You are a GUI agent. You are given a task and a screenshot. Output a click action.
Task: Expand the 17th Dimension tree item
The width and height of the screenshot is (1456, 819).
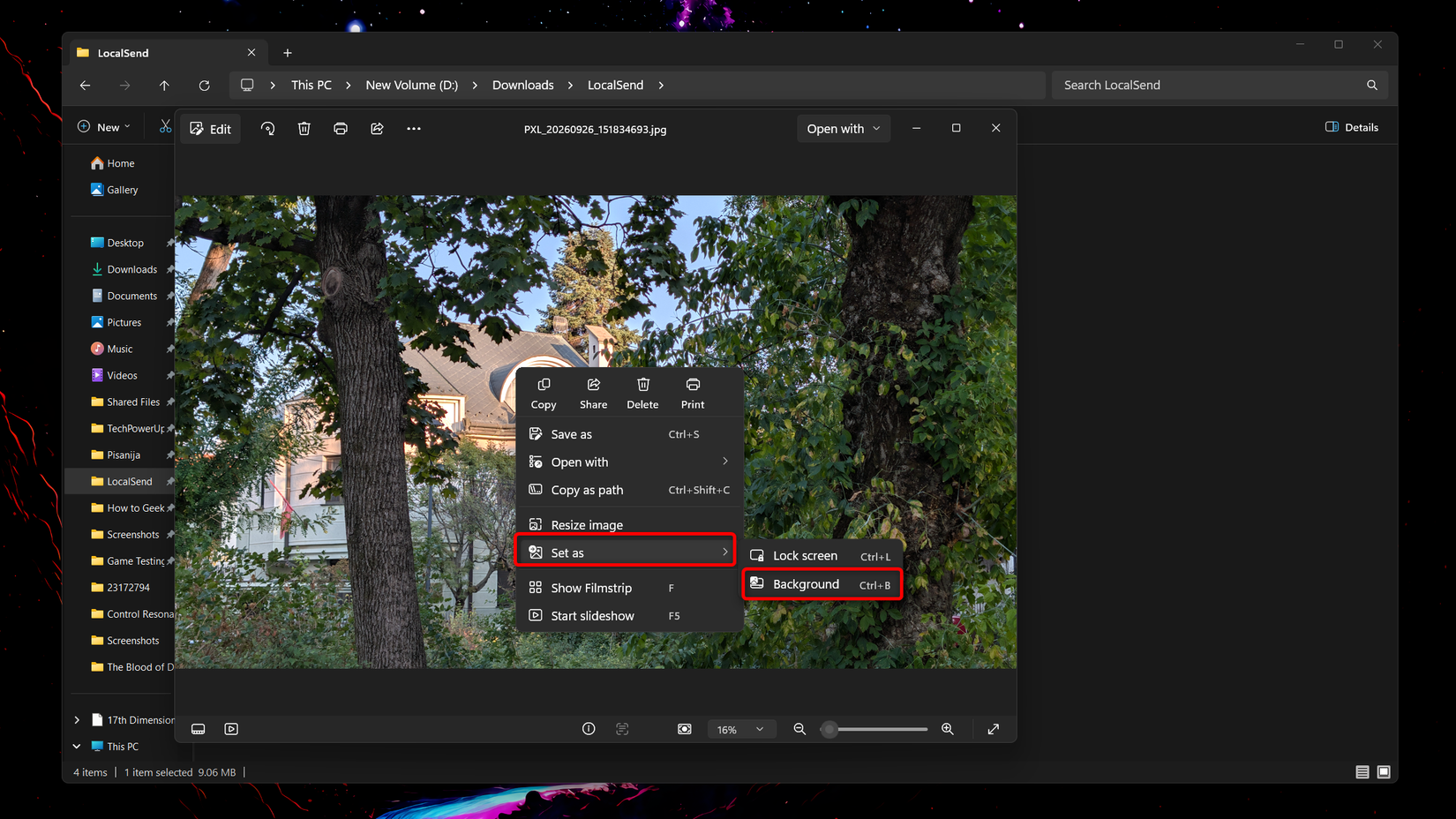[77, 720]
